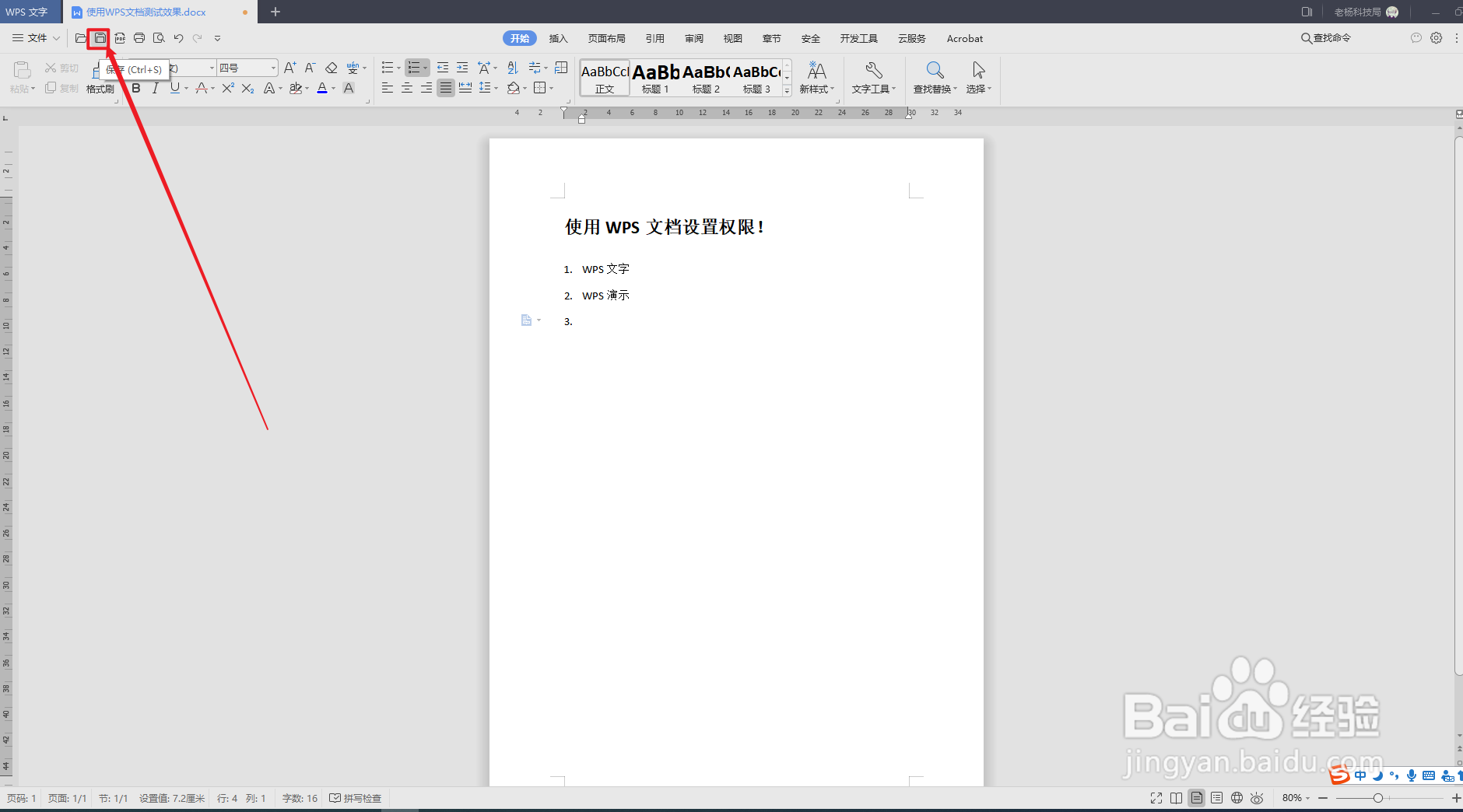This screenshot has width=1463, height=812.
Task: Click the 选择 cursor tool
Action: coord(978,78)
